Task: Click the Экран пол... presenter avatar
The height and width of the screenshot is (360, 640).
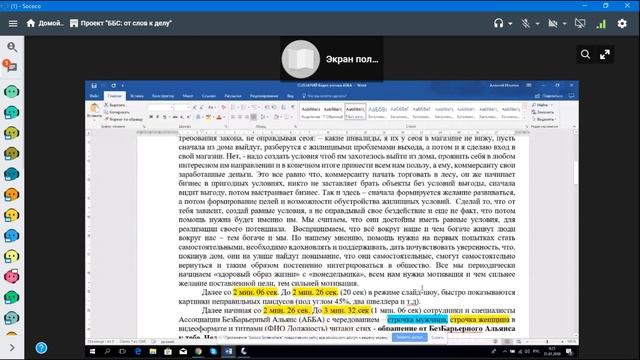Action: click(301, 59)
